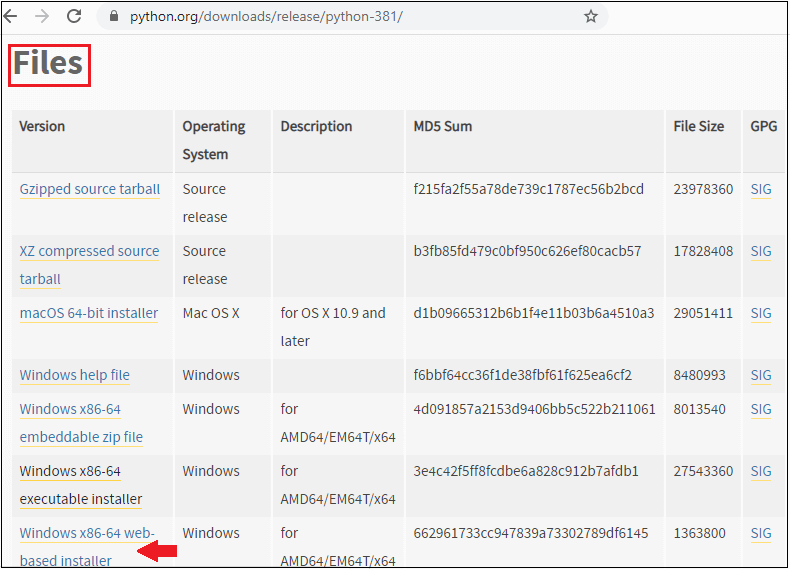The image size is (790, 569).
Task: Select MD5 b3fb85fd479c0bf950c626ef80cacb57
Action: pyautogui.click(x=527, y=251)
